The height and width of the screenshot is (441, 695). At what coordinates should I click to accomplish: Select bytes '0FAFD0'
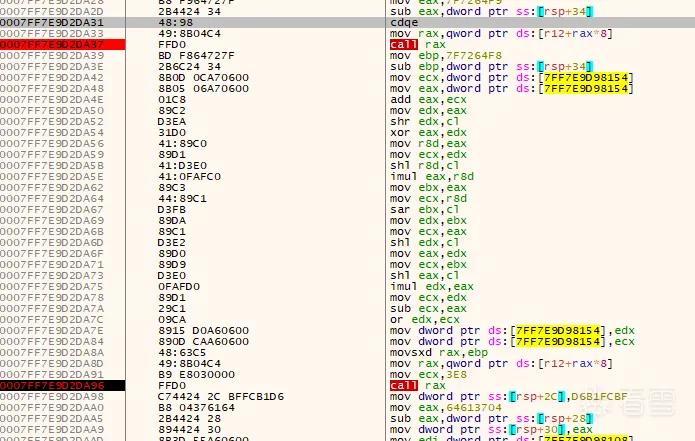pos(179,286)
